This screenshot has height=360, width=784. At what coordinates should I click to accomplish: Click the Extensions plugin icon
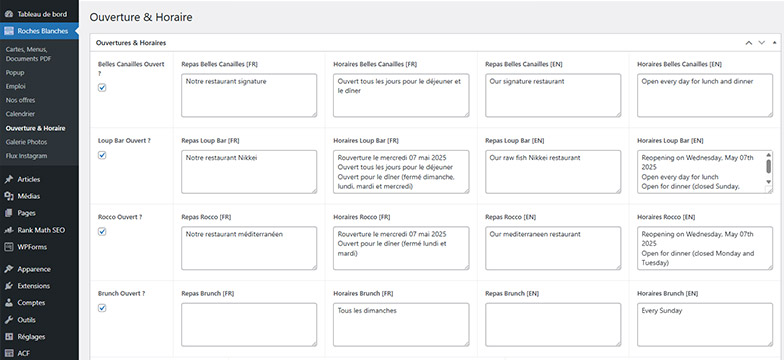click(8, 286)
